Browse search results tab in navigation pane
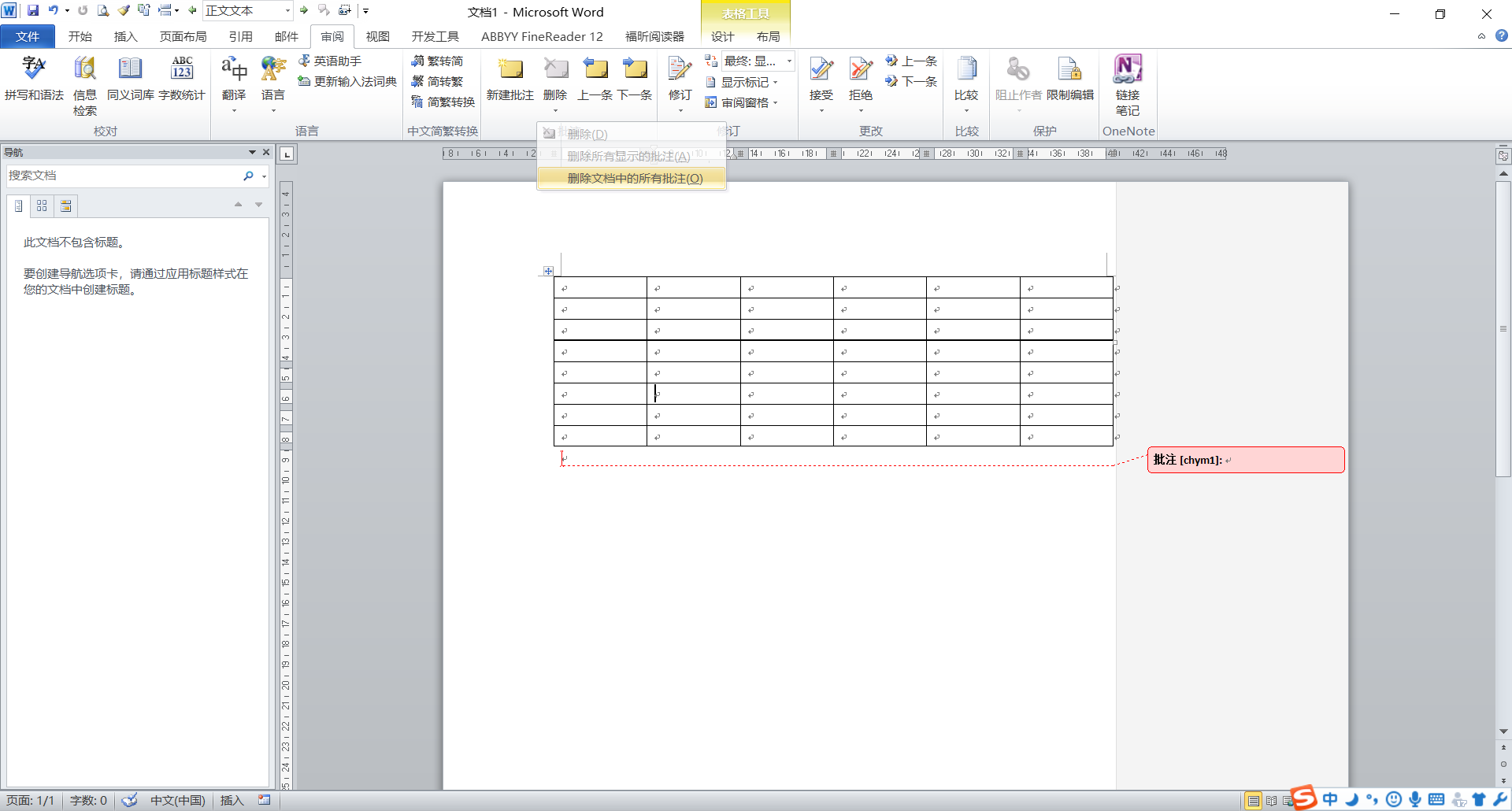This screenshot has height=811, width=1512. (66, 206)
